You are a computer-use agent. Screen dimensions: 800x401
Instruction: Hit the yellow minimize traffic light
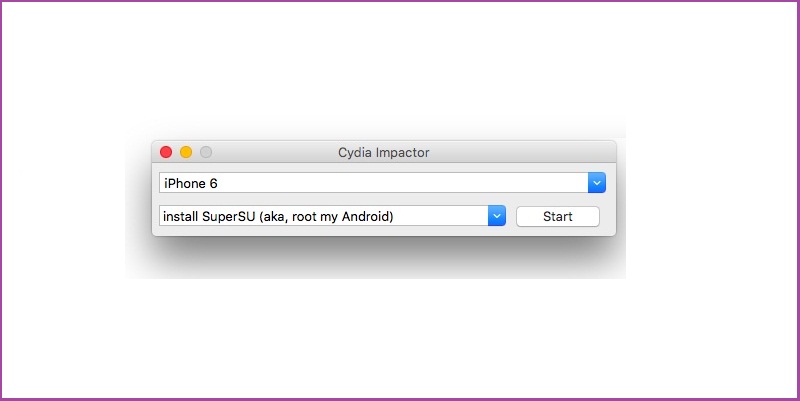[x=186, y=152]
